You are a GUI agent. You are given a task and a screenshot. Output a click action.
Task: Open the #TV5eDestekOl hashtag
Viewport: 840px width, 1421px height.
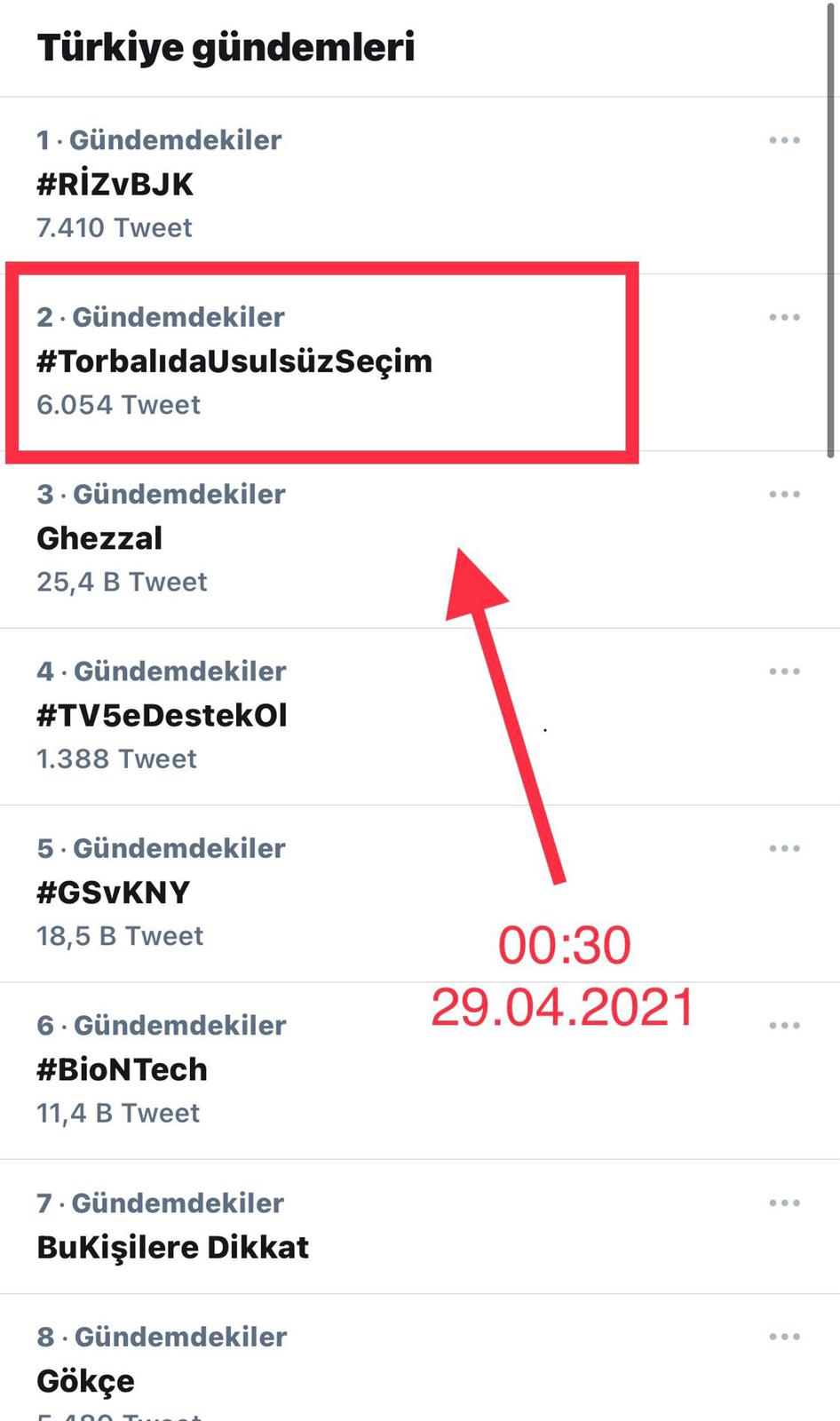click(x=162, y=715)
